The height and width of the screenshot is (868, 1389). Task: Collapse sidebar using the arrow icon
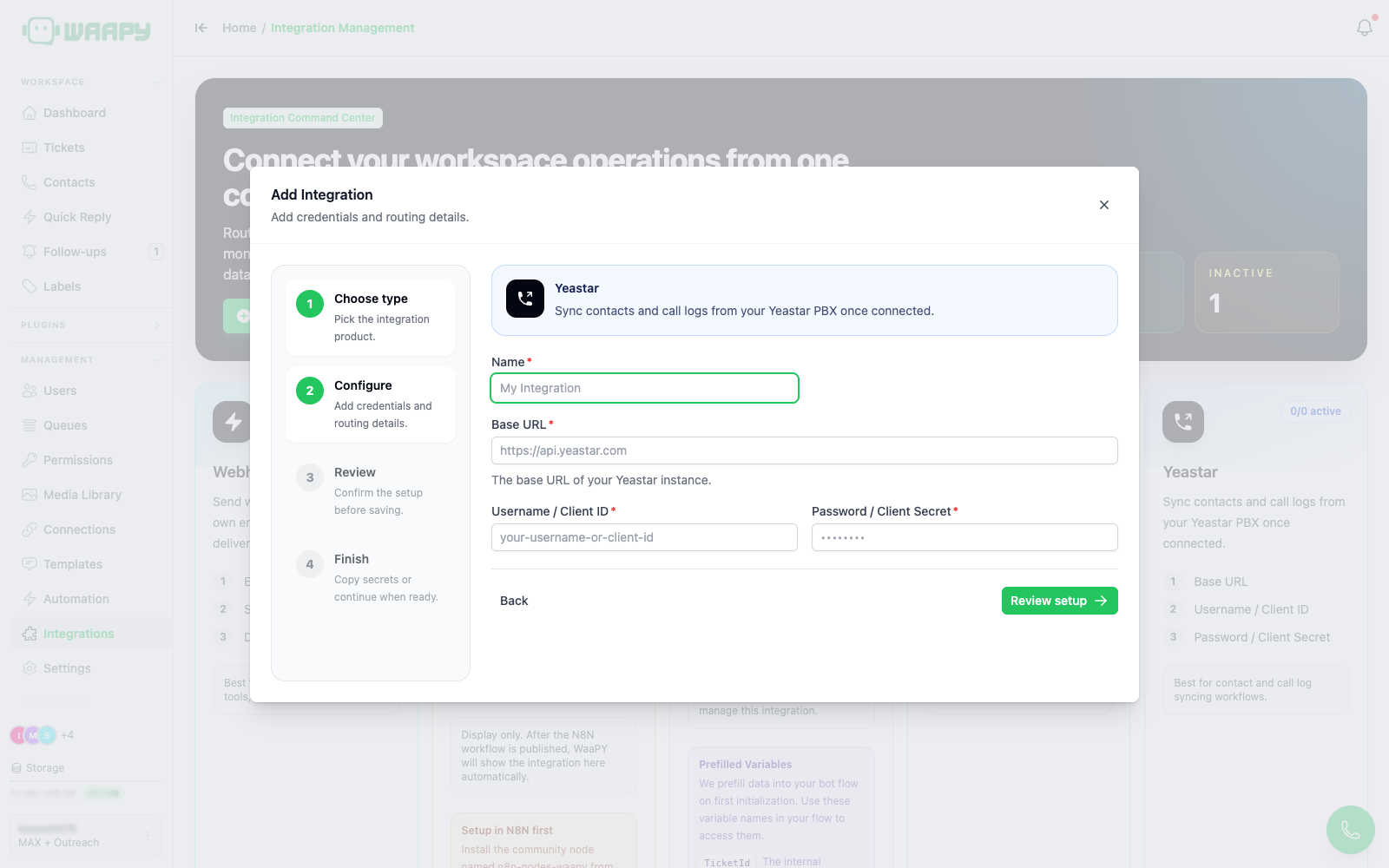(201, 28)
